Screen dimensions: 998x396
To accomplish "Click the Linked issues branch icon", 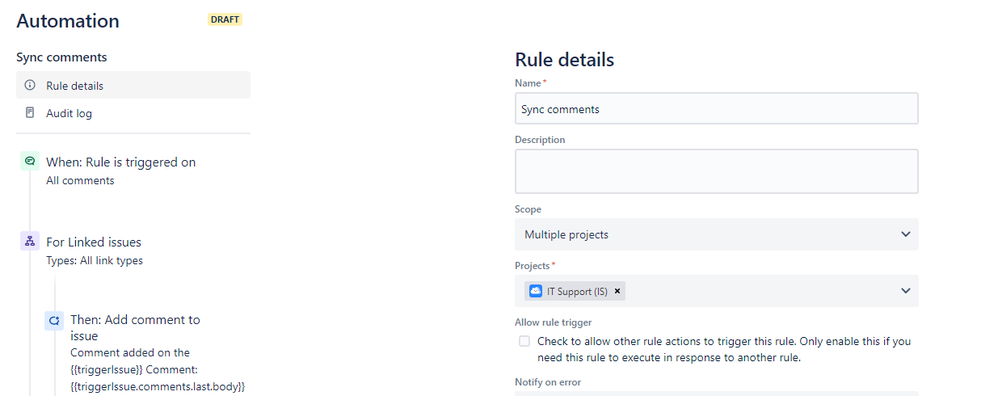I will [29, 241].
